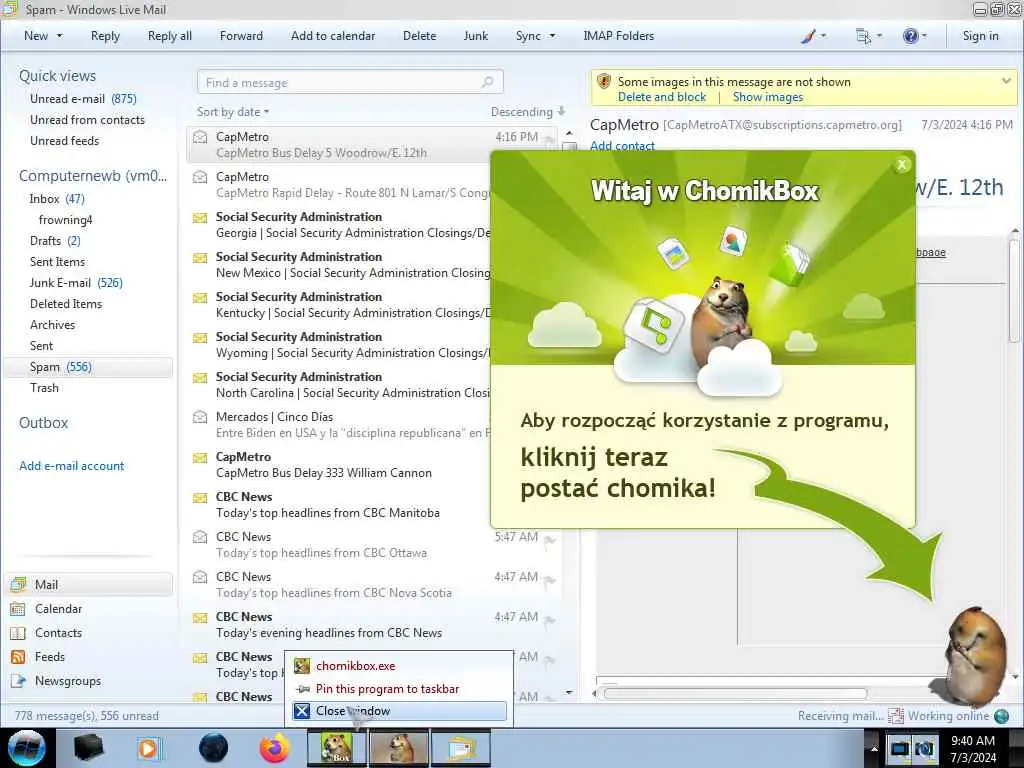Open Firefox from the taskbar
This screenshot has height=768, width=1024.
coord(274,748)
